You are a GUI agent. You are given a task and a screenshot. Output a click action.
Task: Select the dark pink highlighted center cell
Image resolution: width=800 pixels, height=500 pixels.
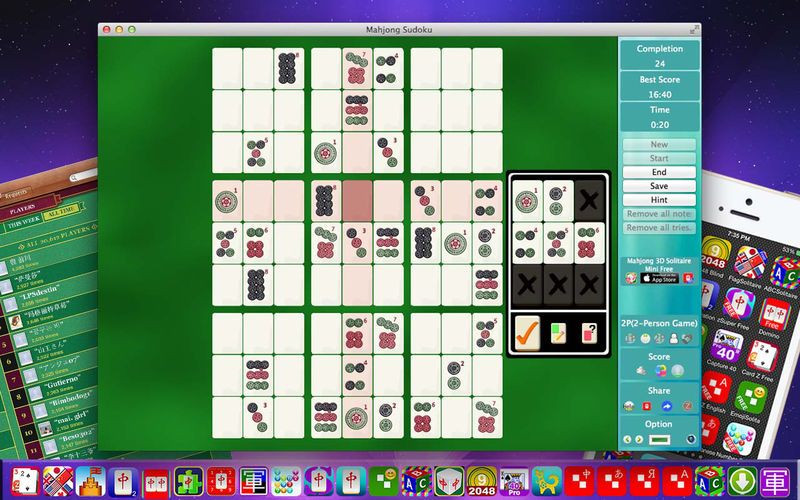click(x=357, y=201)
